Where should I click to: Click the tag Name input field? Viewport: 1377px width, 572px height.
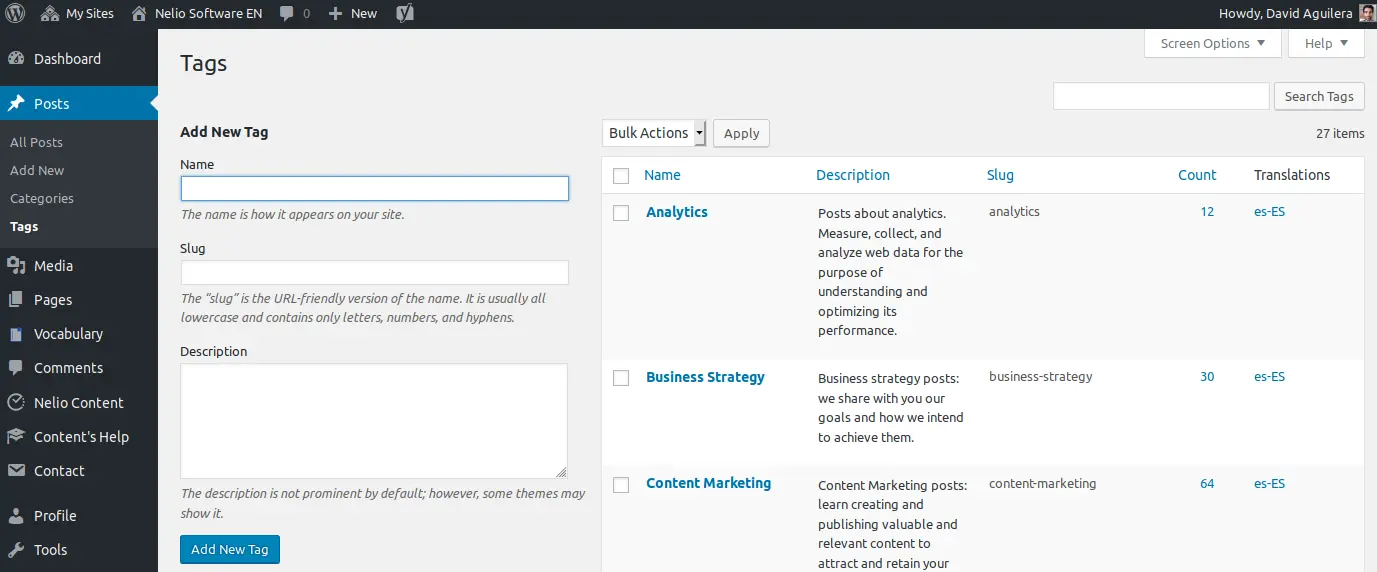click(374, 188)
